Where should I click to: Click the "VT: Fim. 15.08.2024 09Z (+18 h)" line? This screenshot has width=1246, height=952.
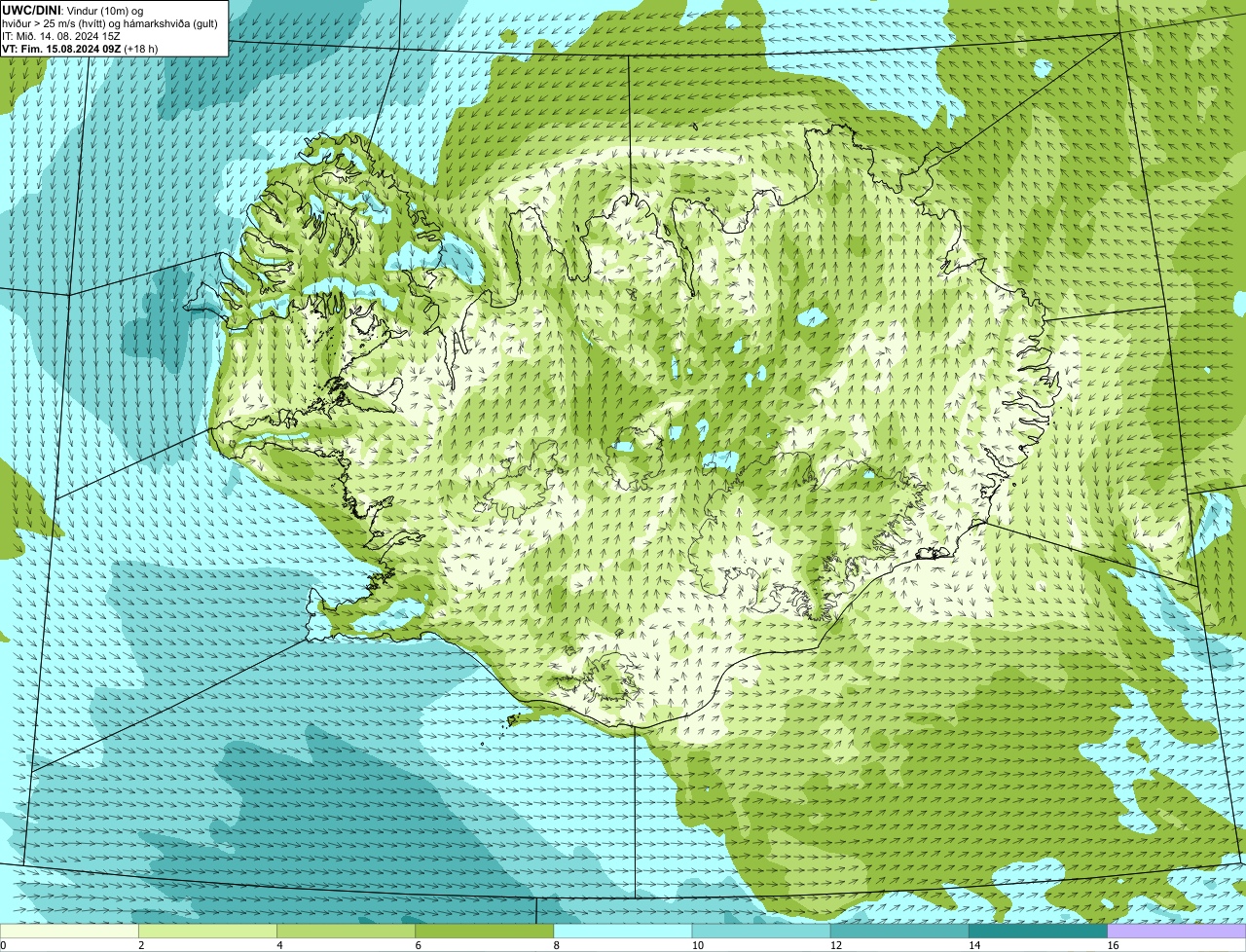click(x=80, y=49)
